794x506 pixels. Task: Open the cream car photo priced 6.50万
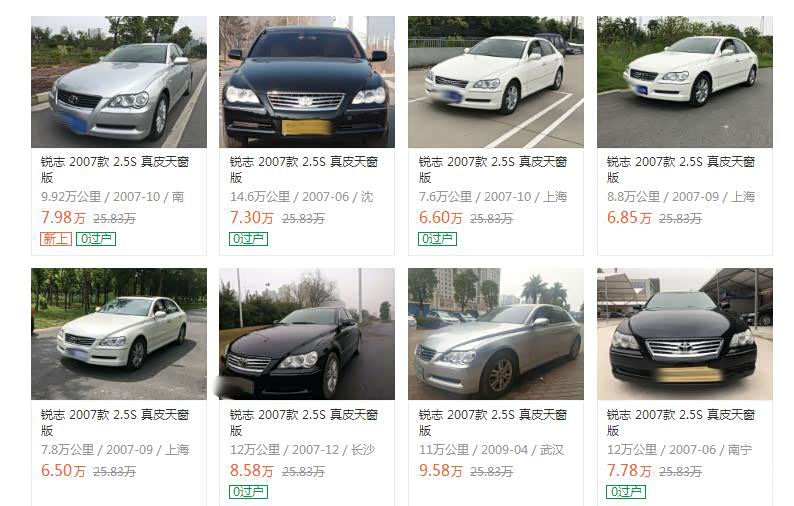(x=119, y=334)
